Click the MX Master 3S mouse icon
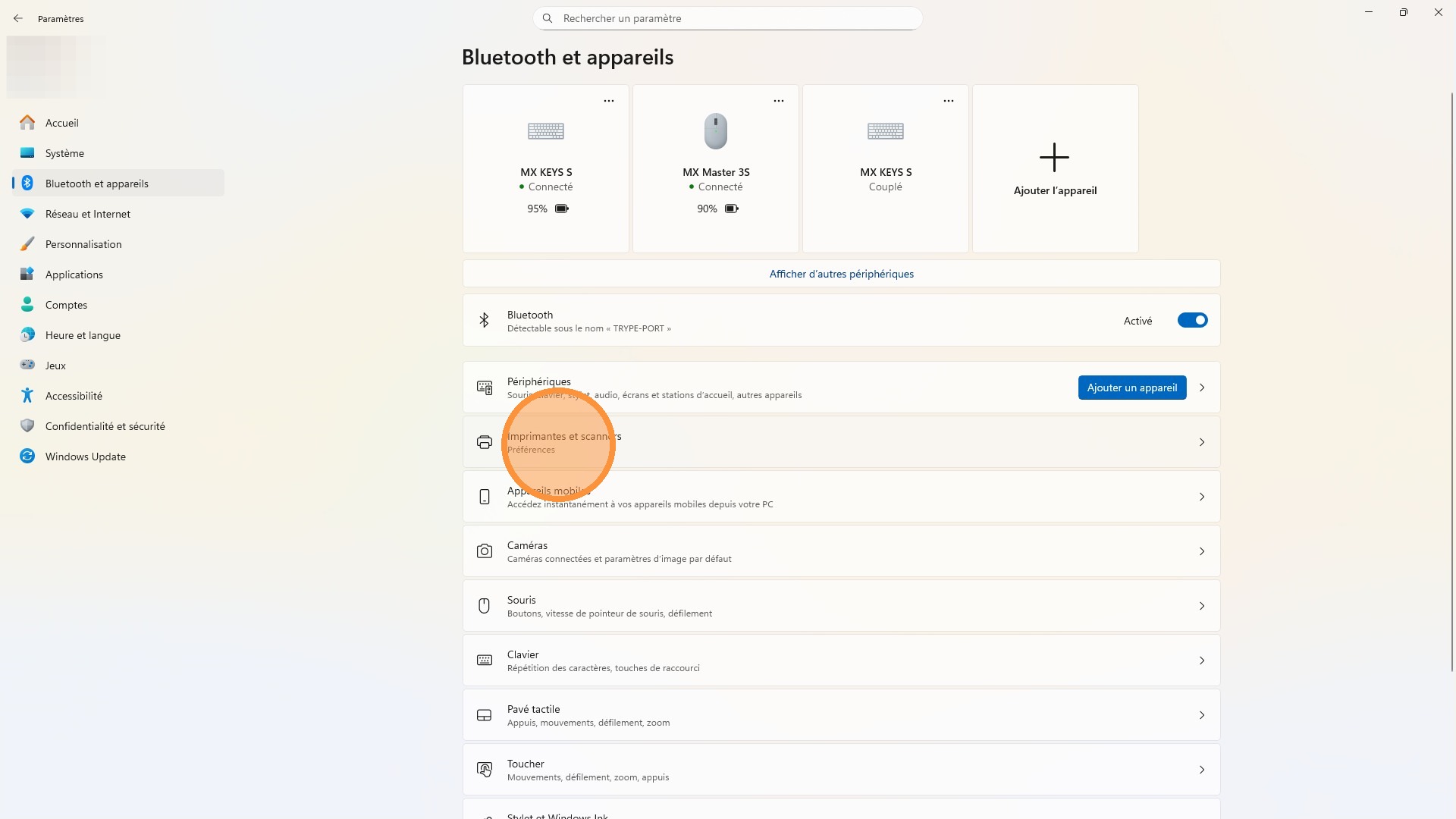Image resolution: width=1456 pixels, height=819 pixels. 715,131
